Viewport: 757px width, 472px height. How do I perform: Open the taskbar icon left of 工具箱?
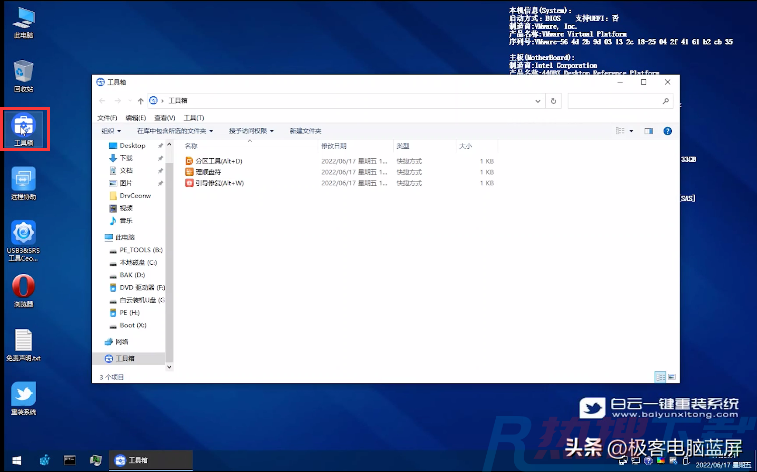pyautogui.click(x=96, y=460)
